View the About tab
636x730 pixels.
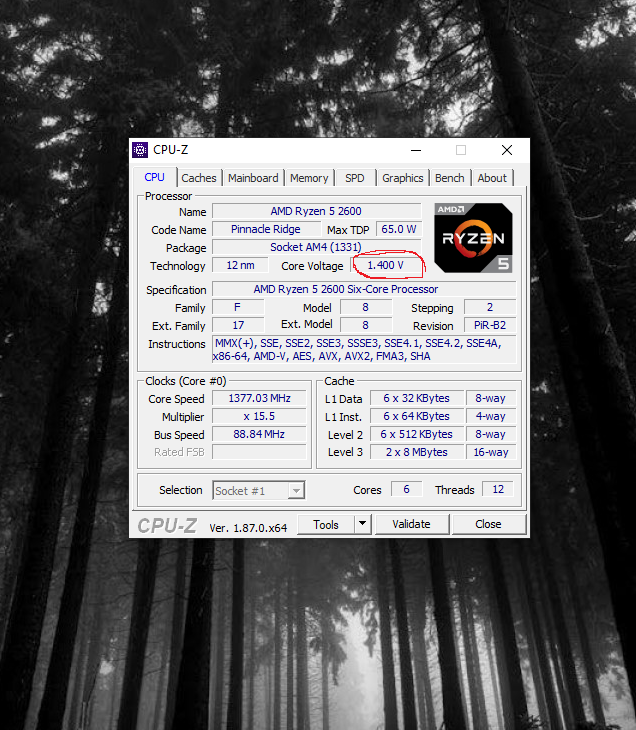[492, 178]
